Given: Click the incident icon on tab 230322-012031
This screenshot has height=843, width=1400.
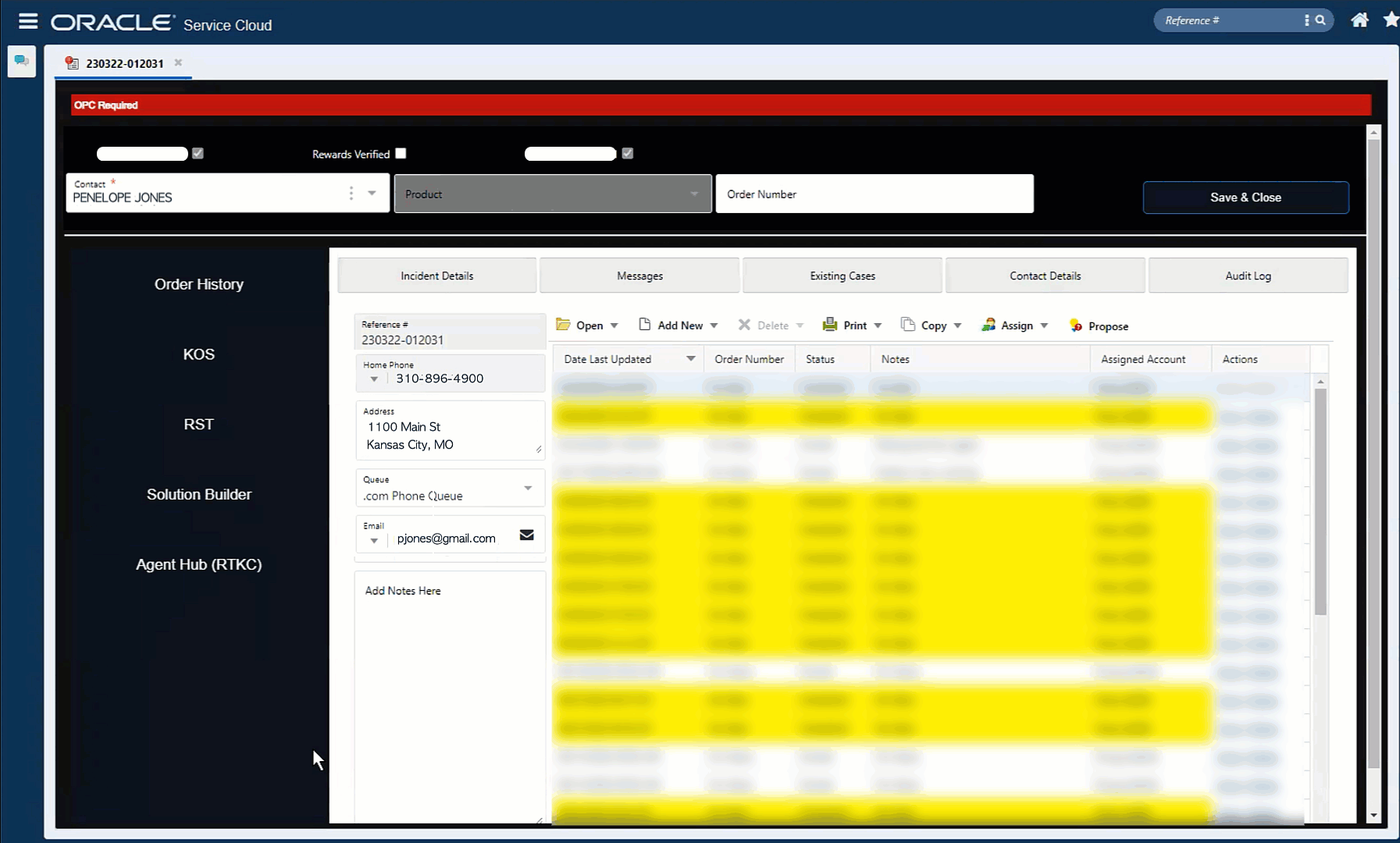Looking at the screenshot, I should (x=72, y=63).
